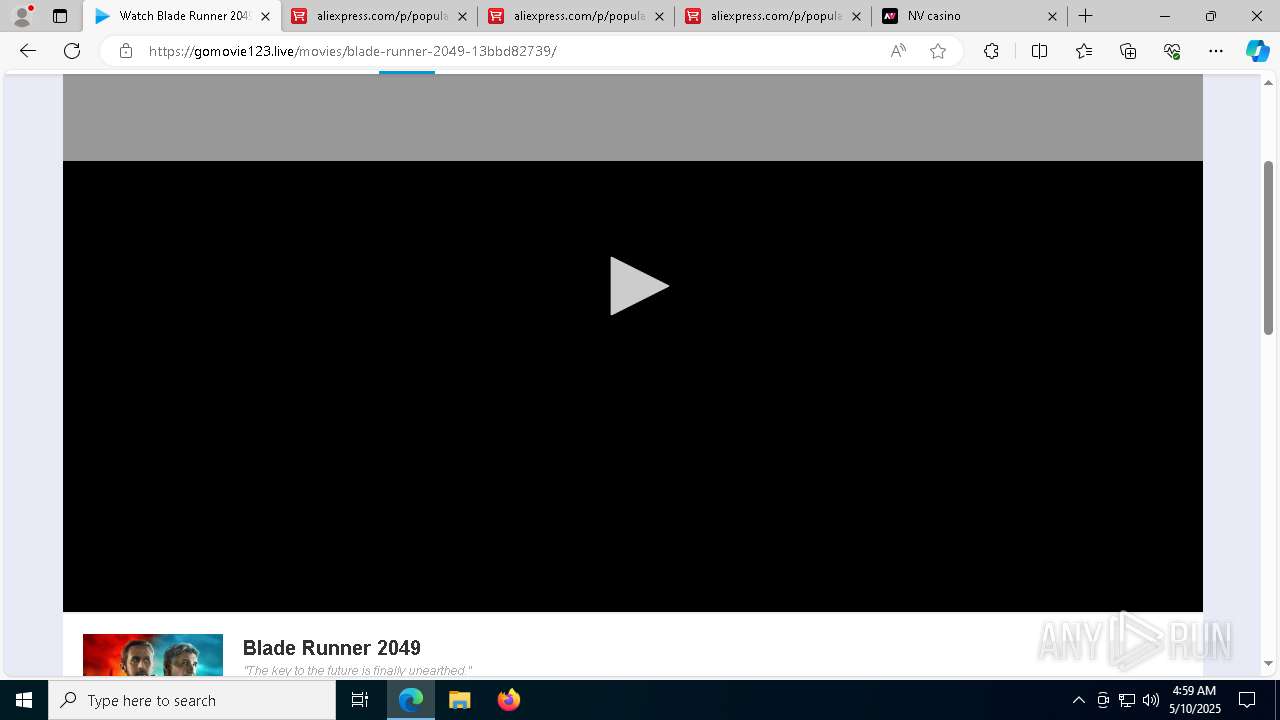Close the first aliexpress tab
The height and width of the screenshot is (720, 1280).
click(x=462, y=16)
